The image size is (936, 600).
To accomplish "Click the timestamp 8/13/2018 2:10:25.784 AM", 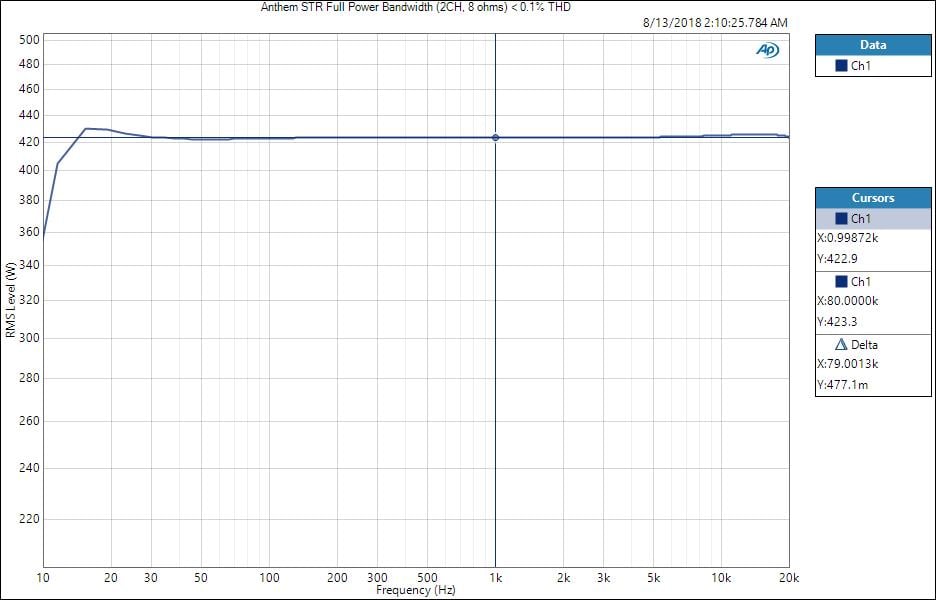I will pos(714,22).
